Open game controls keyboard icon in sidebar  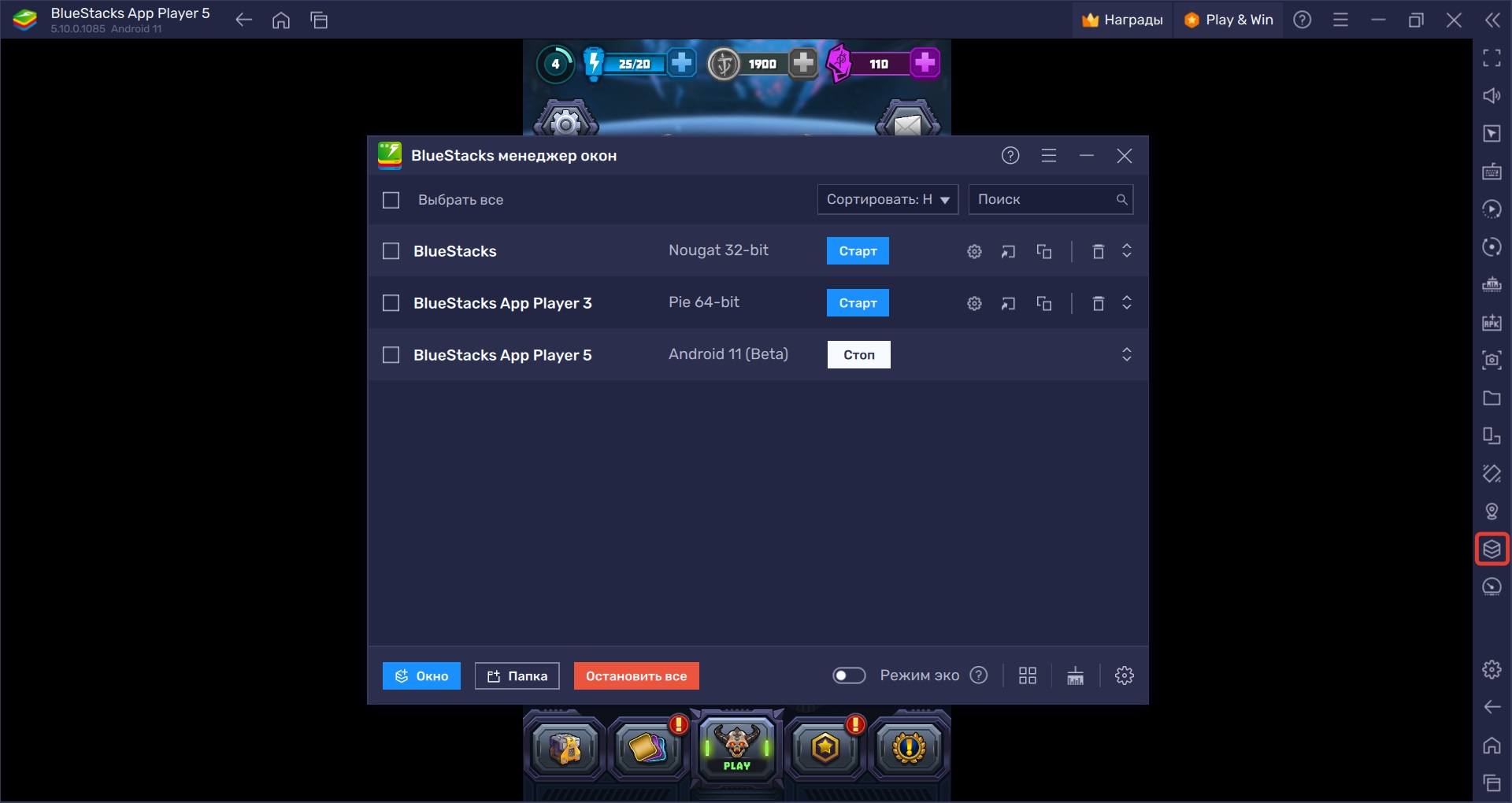click(1492, 172)
